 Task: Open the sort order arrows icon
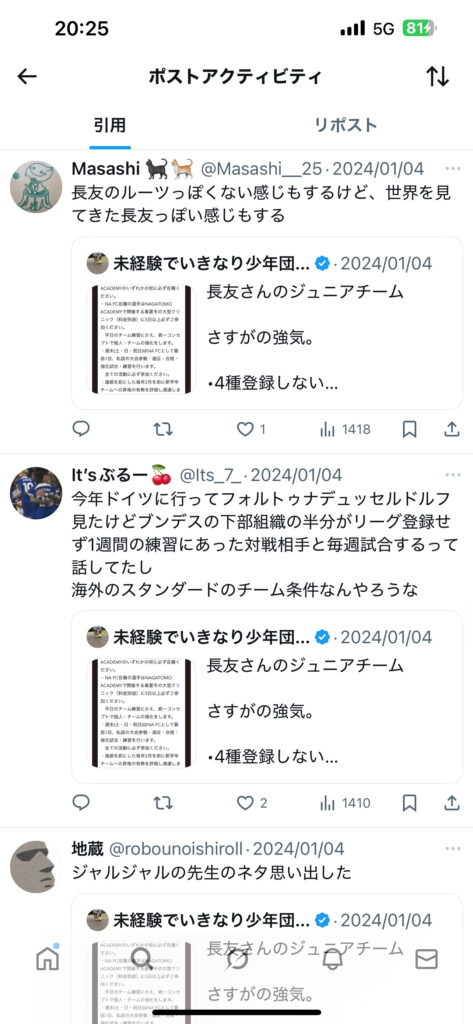coord(438,76)
